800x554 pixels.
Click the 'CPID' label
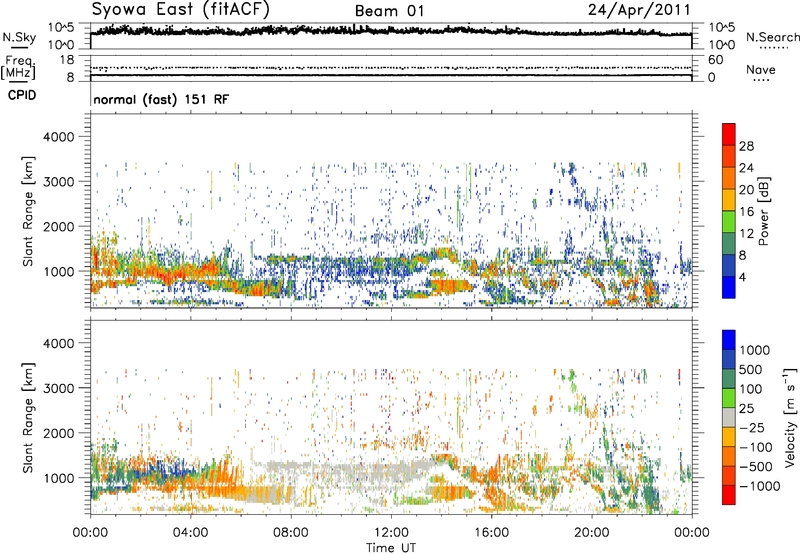pos(22,95)
